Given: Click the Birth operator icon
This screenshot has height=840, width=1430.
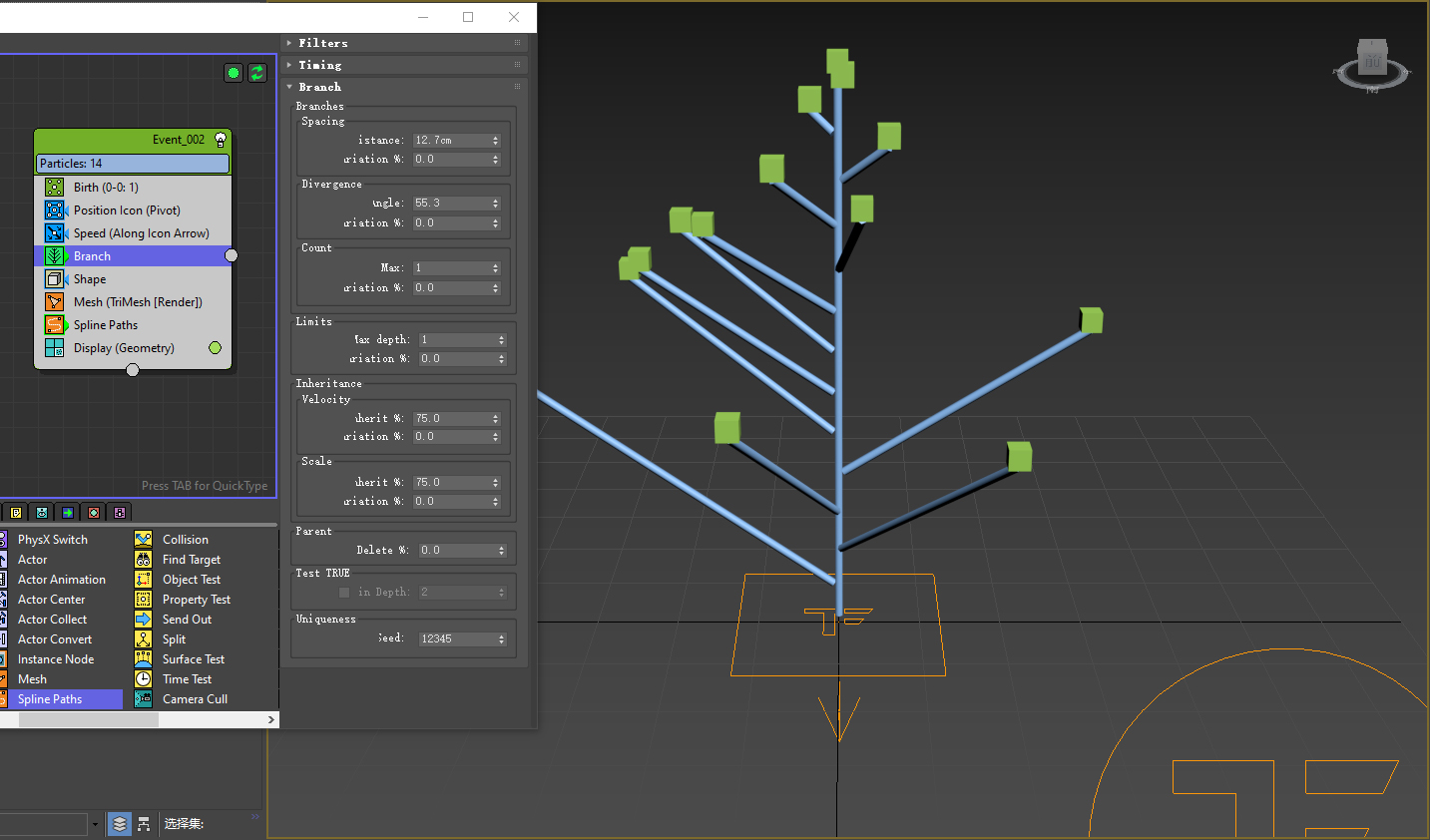Looking at the screenshot, I should (54, 187).
